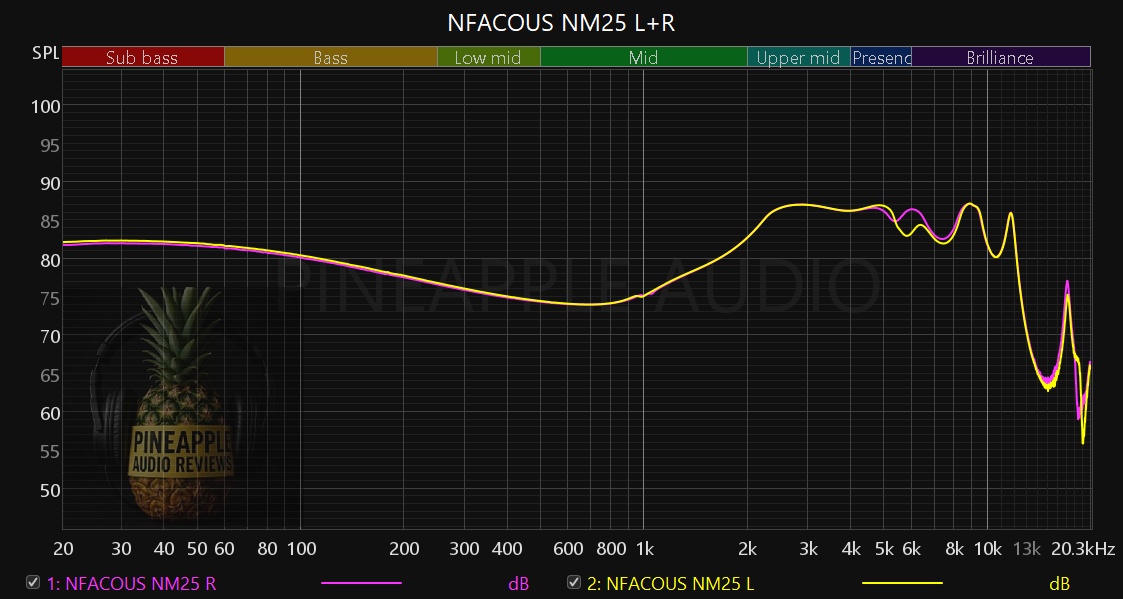1123x599 pixels.
Task: Select the "Presence" band segment
Action: click(x=882, y=58)
